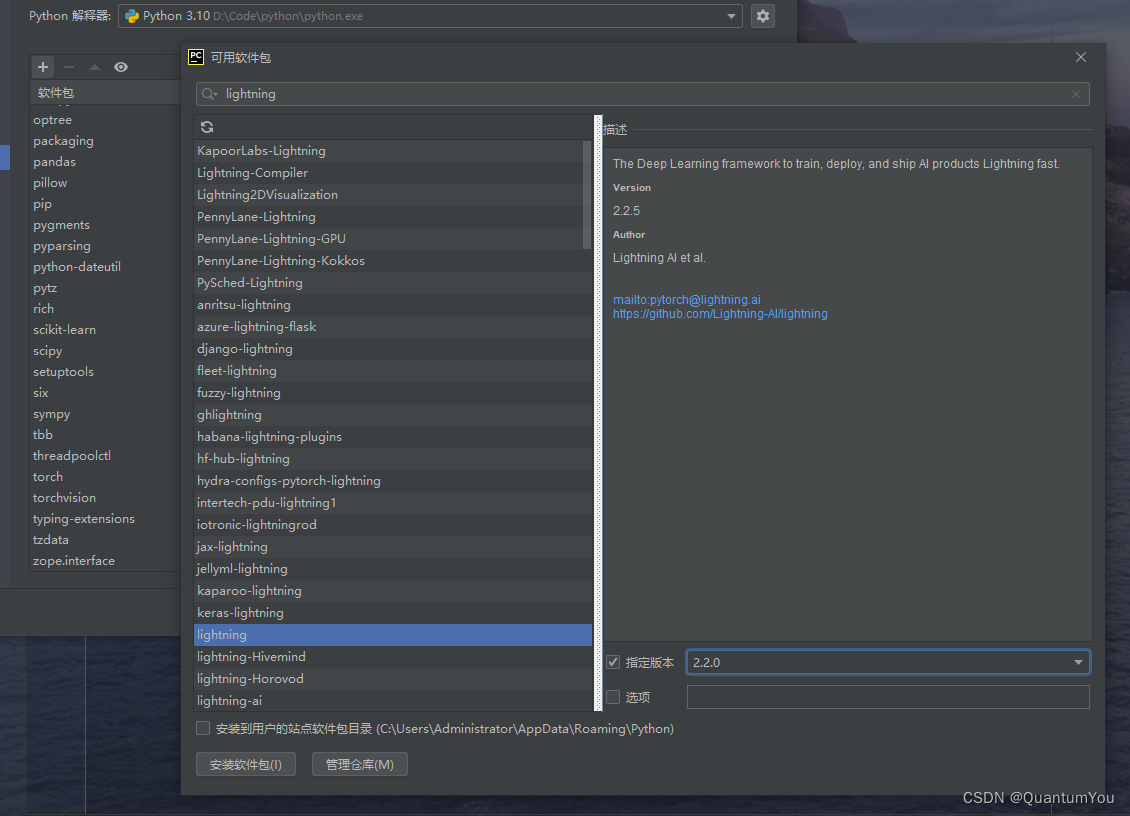1130x816 pixels.
Task: Click the options text input field
Action: tap(888, 696)
